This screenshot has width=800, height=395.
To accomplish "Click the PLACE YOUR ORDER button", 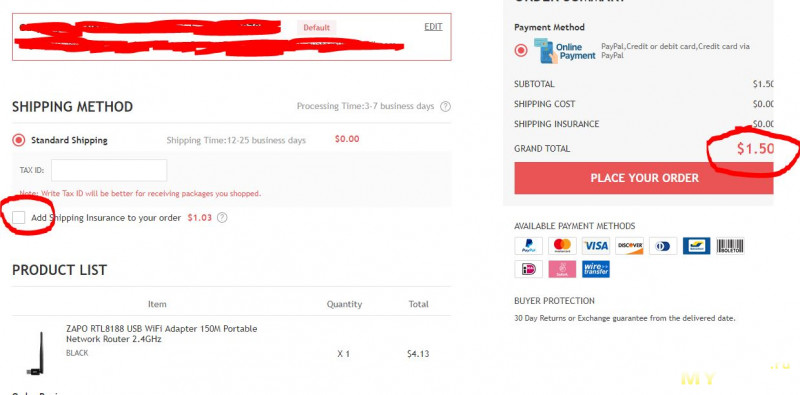I will click(x=644, y=178).
